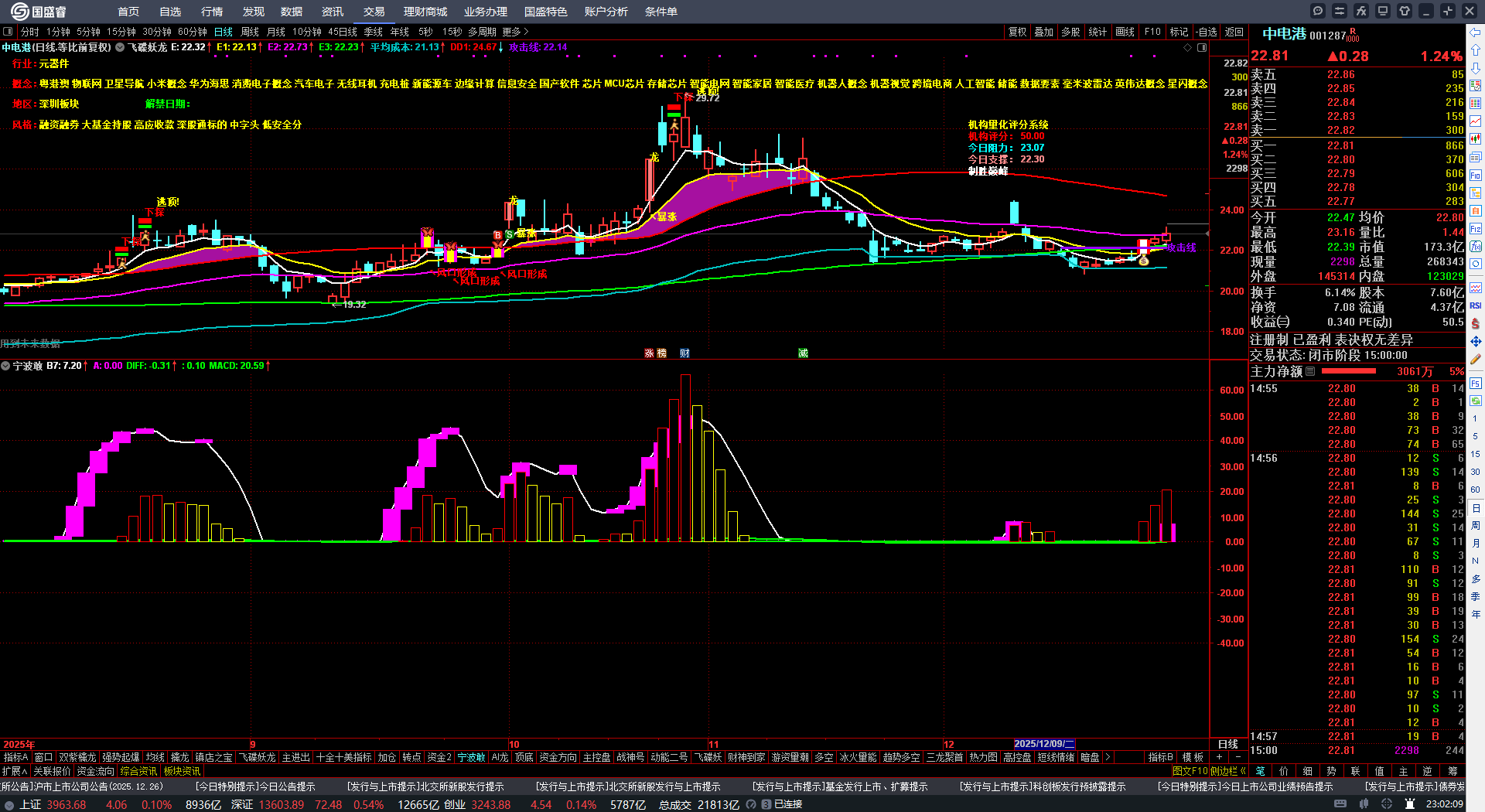This screenshot has height=812, width=1485.
Task: Expand the 扩展 panel
Action: [x=15, y=771]
